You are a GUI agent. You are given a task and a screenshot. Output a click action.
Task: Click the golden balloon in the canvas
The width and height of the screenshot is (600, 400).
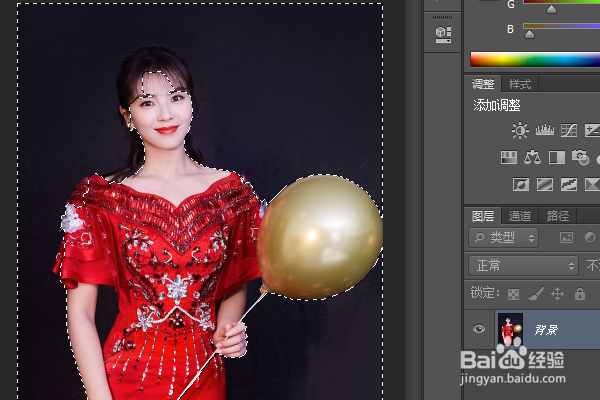(320, 237)
